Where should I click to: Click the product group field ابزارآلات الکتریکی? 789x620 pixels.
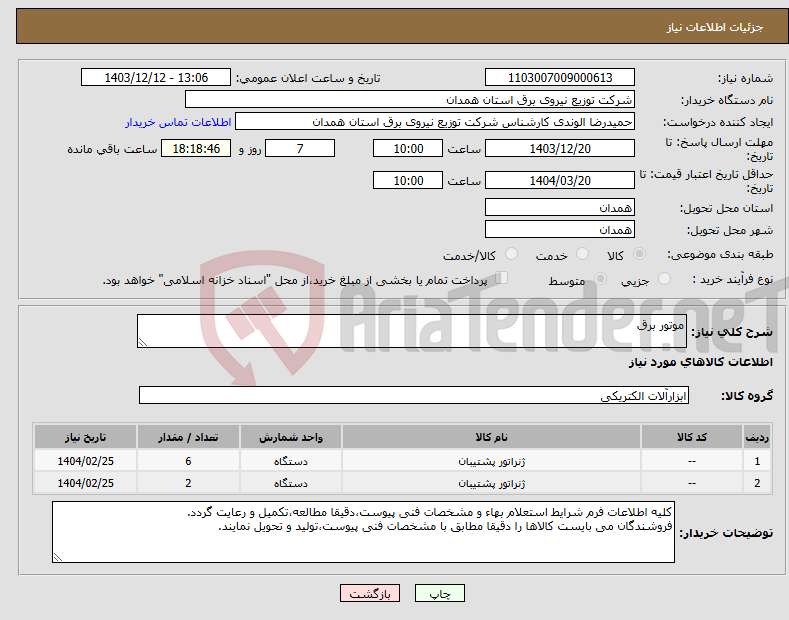pos(414,396)
